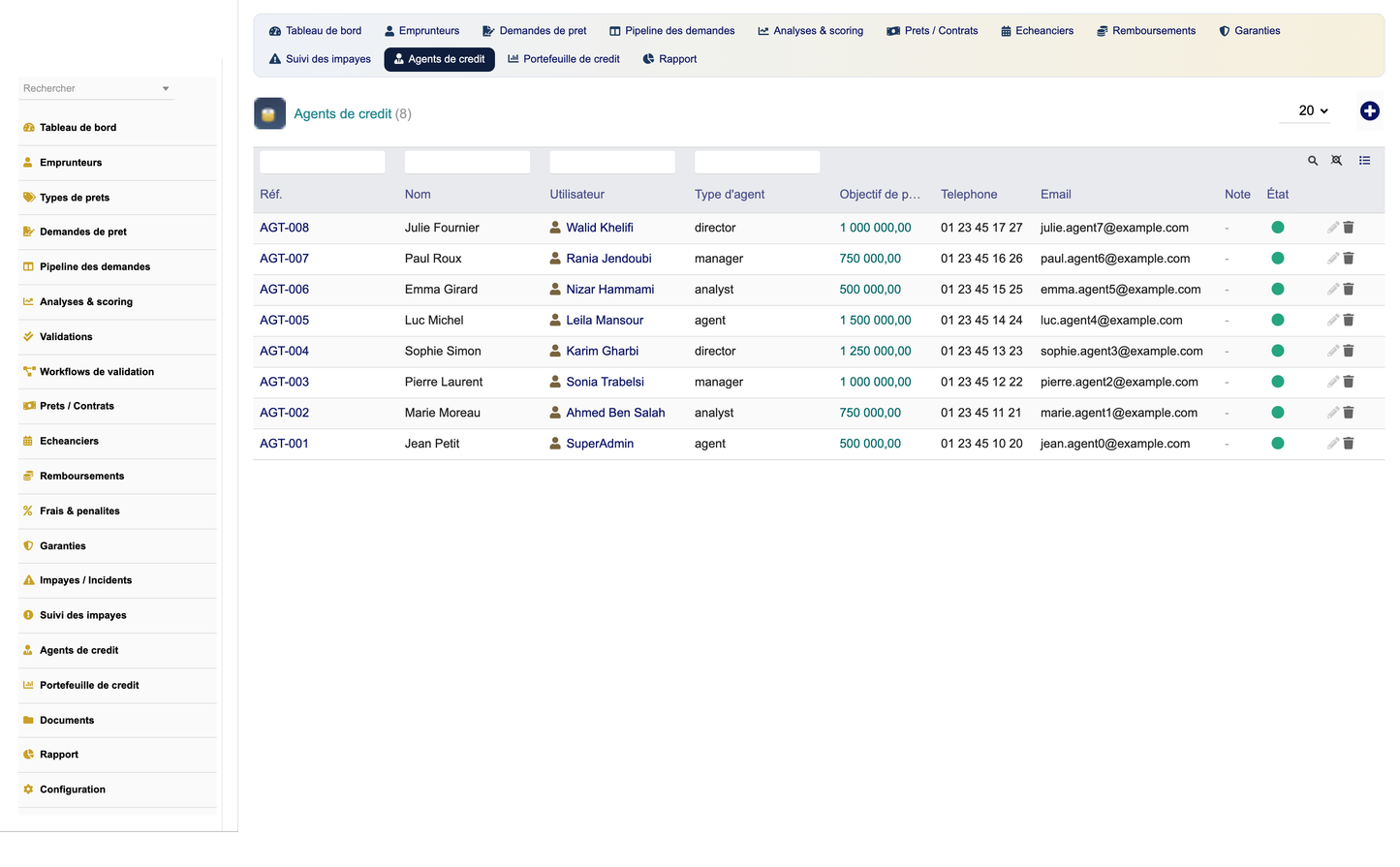Screen dimensions: 1400x867
Task: Edit agent AGT-006 via pencil icon
Action: [x=1333, y=290]
